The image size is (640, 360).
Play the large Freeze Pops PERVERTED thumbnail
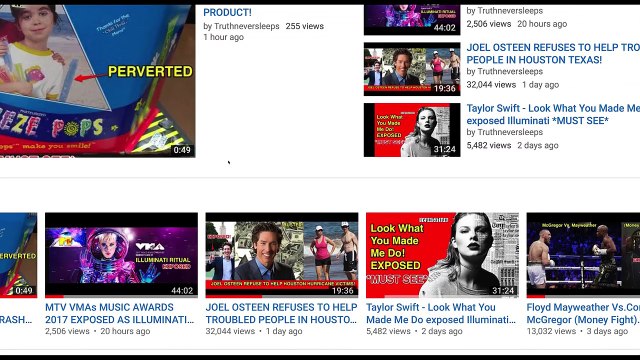(x=98, y=81)
